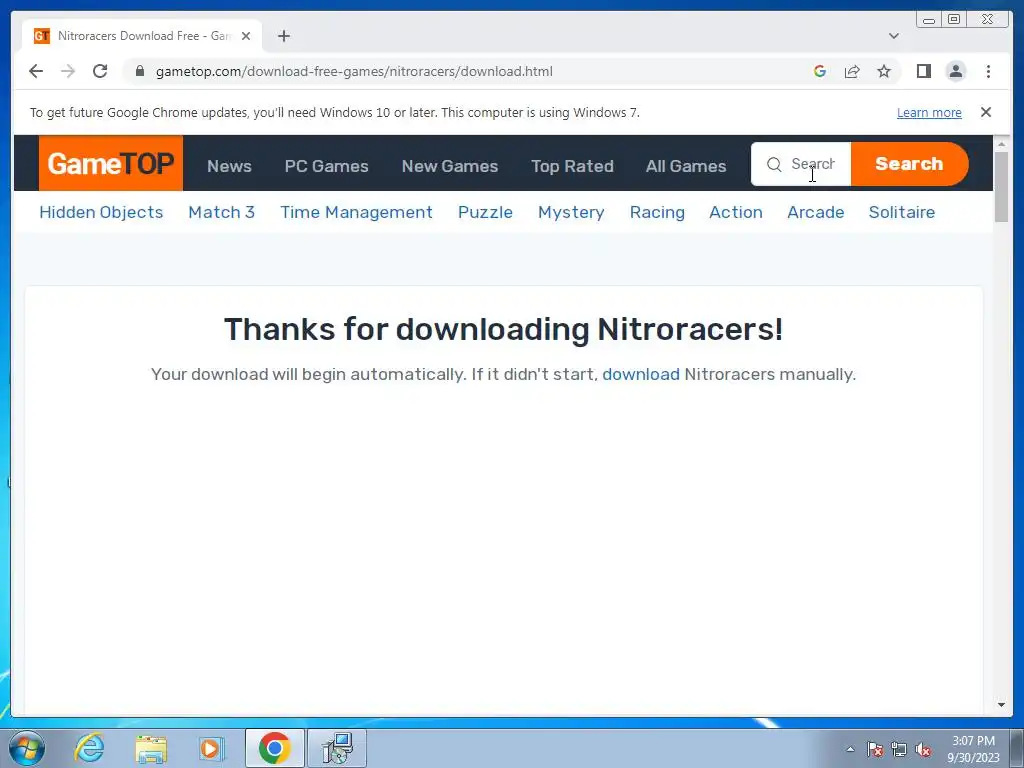Open the Chrome three-dot menu
Viewport: 1024px width, 768px height.
(x=988, y=71)
